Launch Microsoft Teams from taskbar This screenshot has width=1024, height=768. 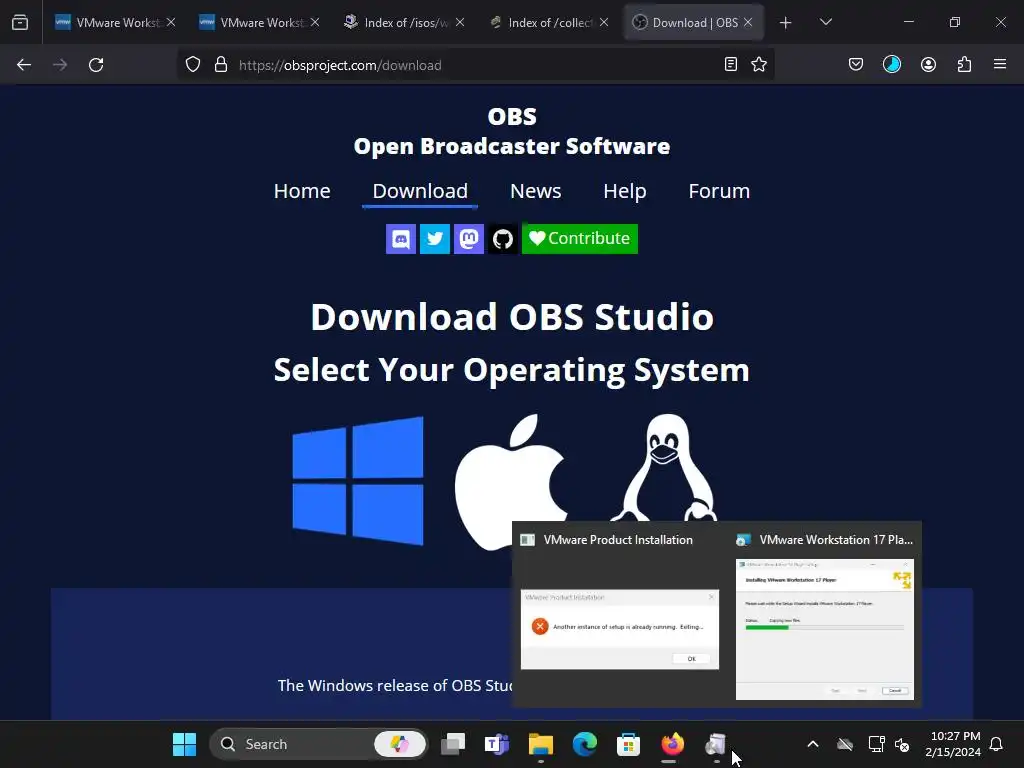point(496,744)
